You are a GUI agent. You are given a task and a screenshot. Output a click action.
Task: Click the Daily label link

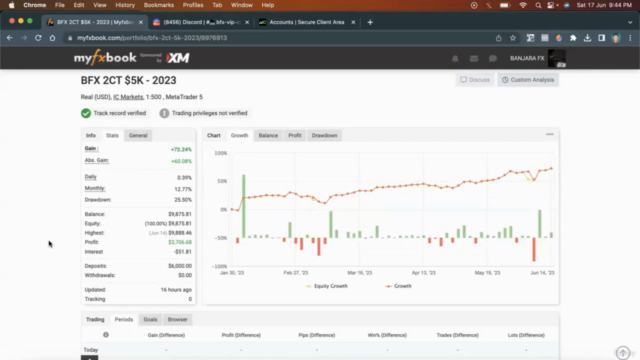90,177
